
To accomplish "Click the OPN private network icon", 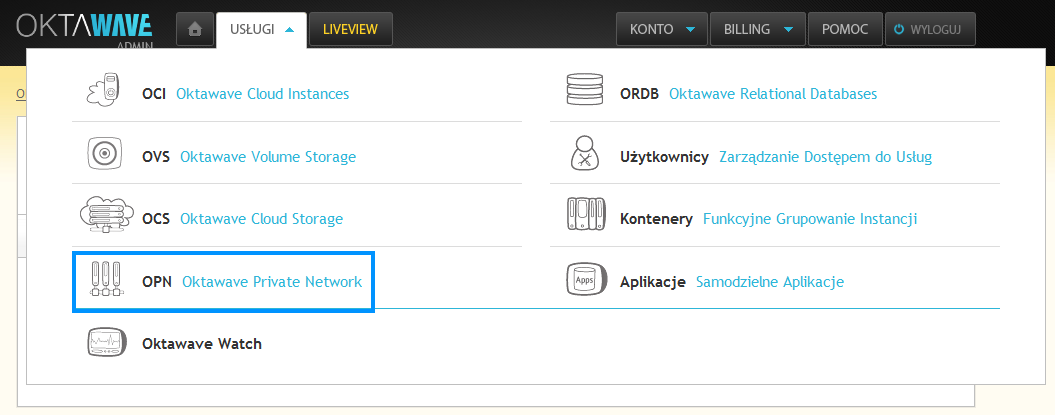I will click(x=106, y=280).
